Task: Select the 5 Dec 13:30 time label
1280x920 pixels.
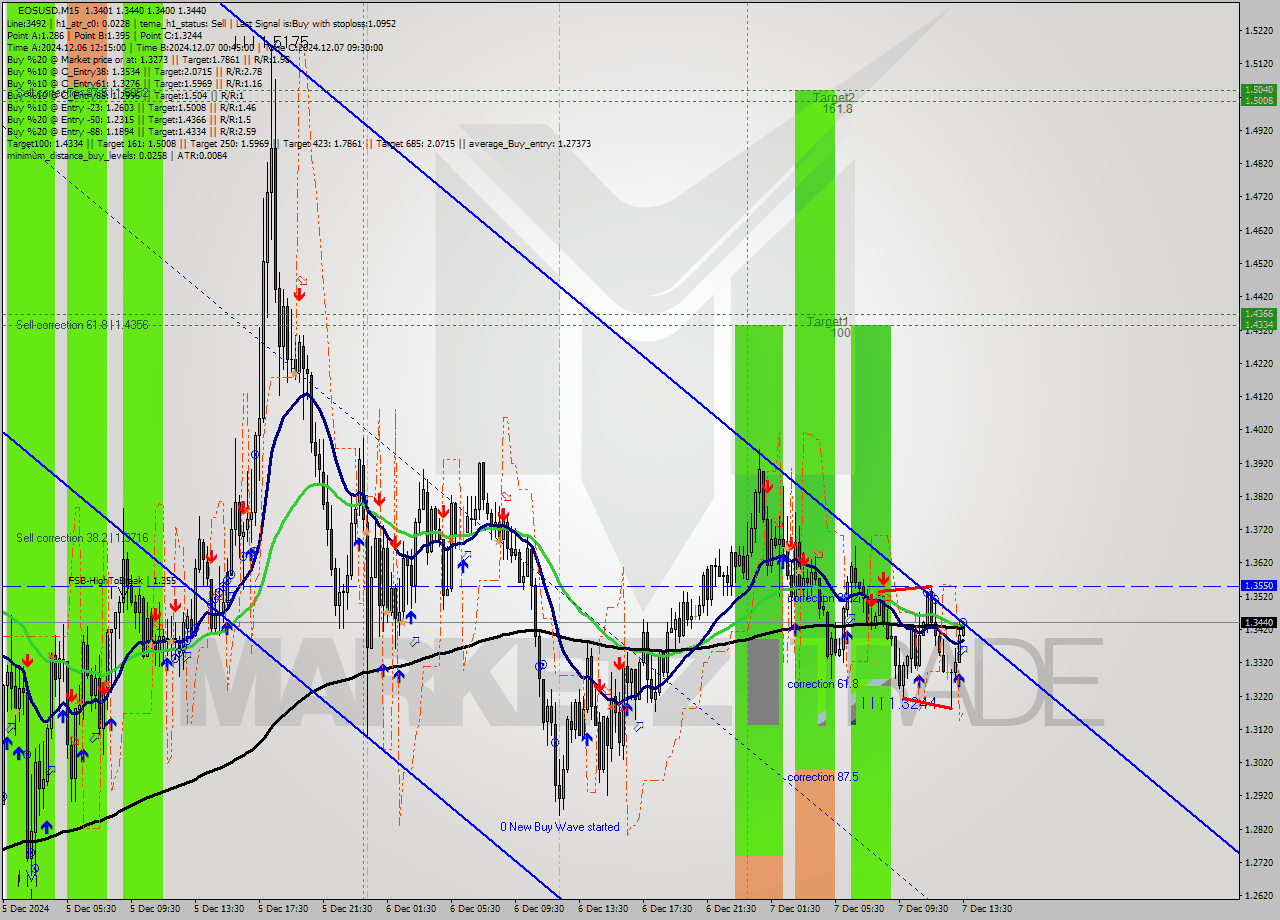Action: pos(219,909)
